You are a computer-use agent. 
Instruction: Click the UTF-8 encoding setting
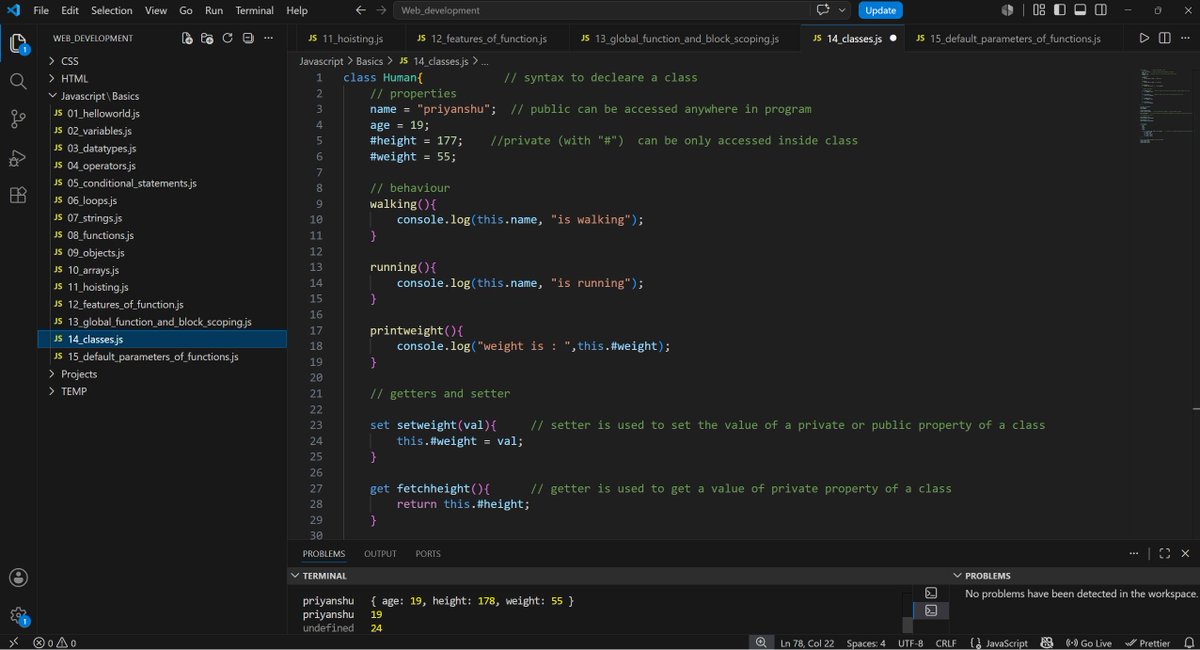(911, 643)
